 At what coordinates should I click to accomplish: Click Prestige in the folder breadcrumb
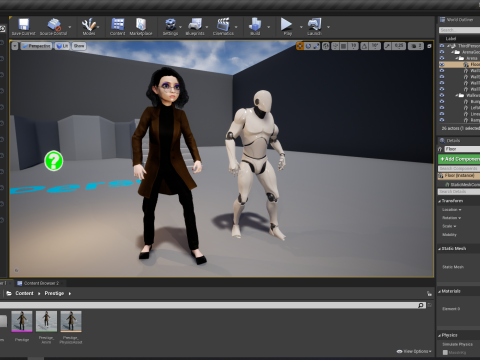click(54, 293)
